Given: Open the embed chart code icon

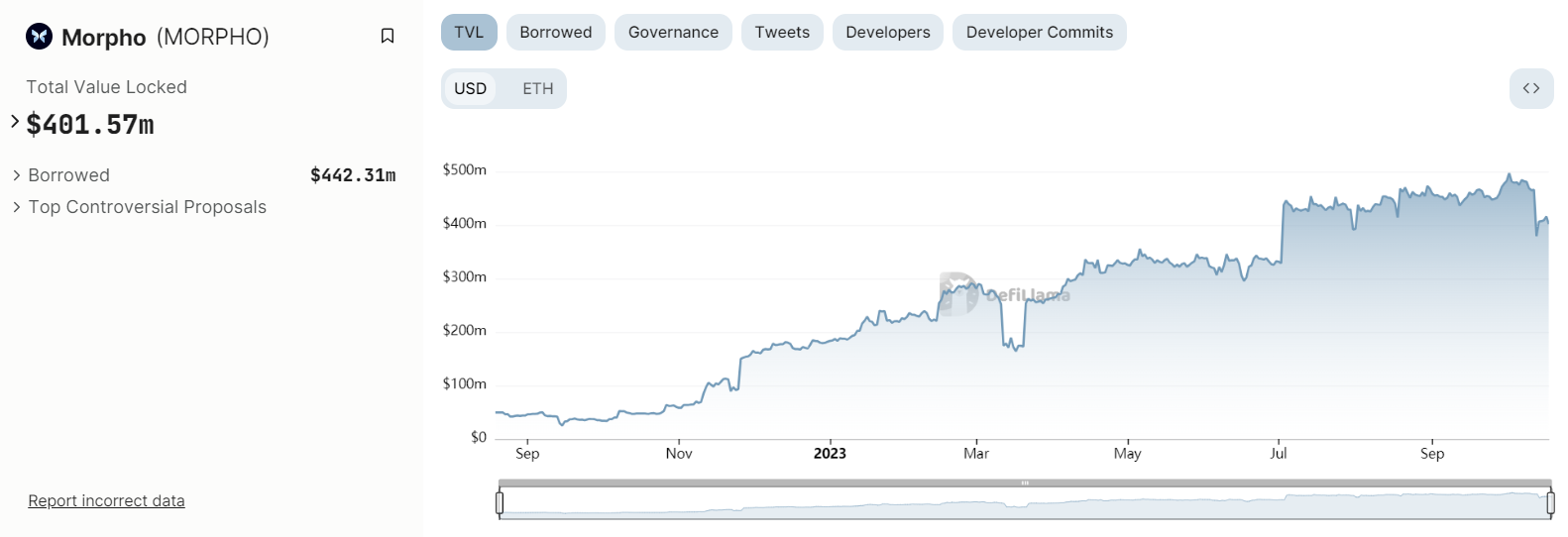Looking at the screenshot, I should coord(1531,88).
